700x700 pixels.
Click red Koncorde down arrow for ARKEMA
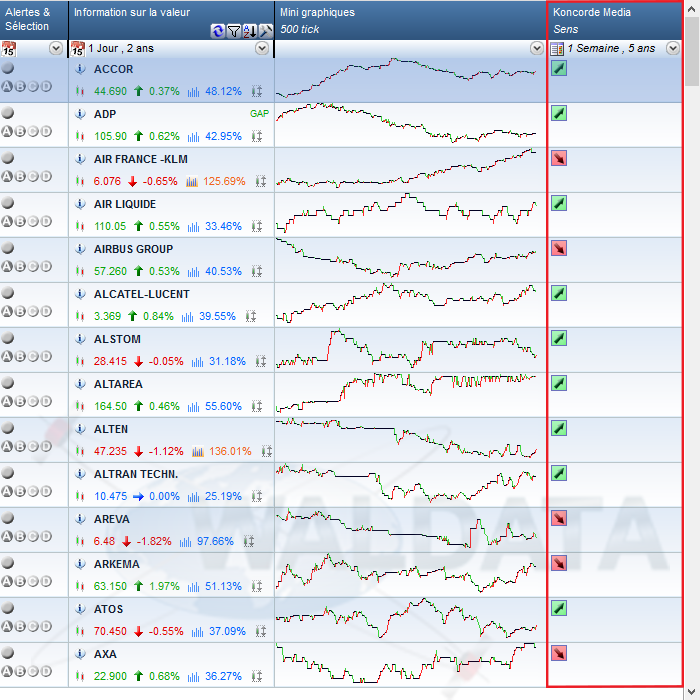[559, 563]
